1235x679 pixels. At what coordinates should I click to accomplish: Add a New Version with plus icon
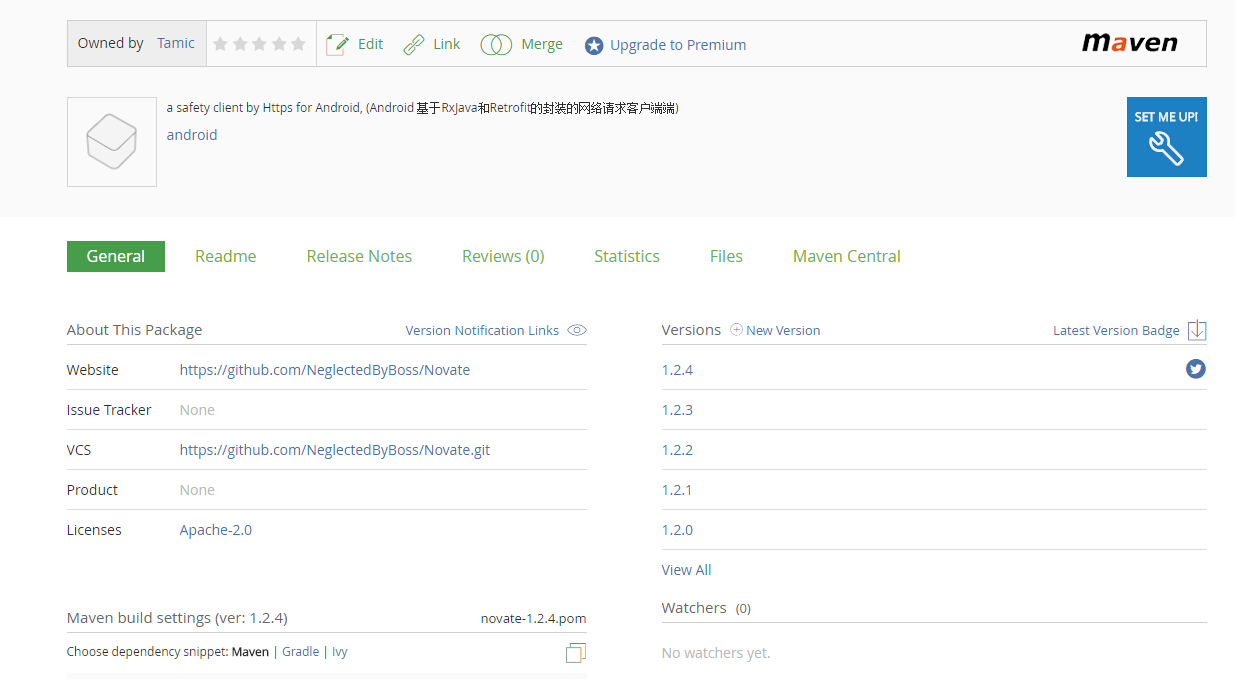tap(737, 329)
